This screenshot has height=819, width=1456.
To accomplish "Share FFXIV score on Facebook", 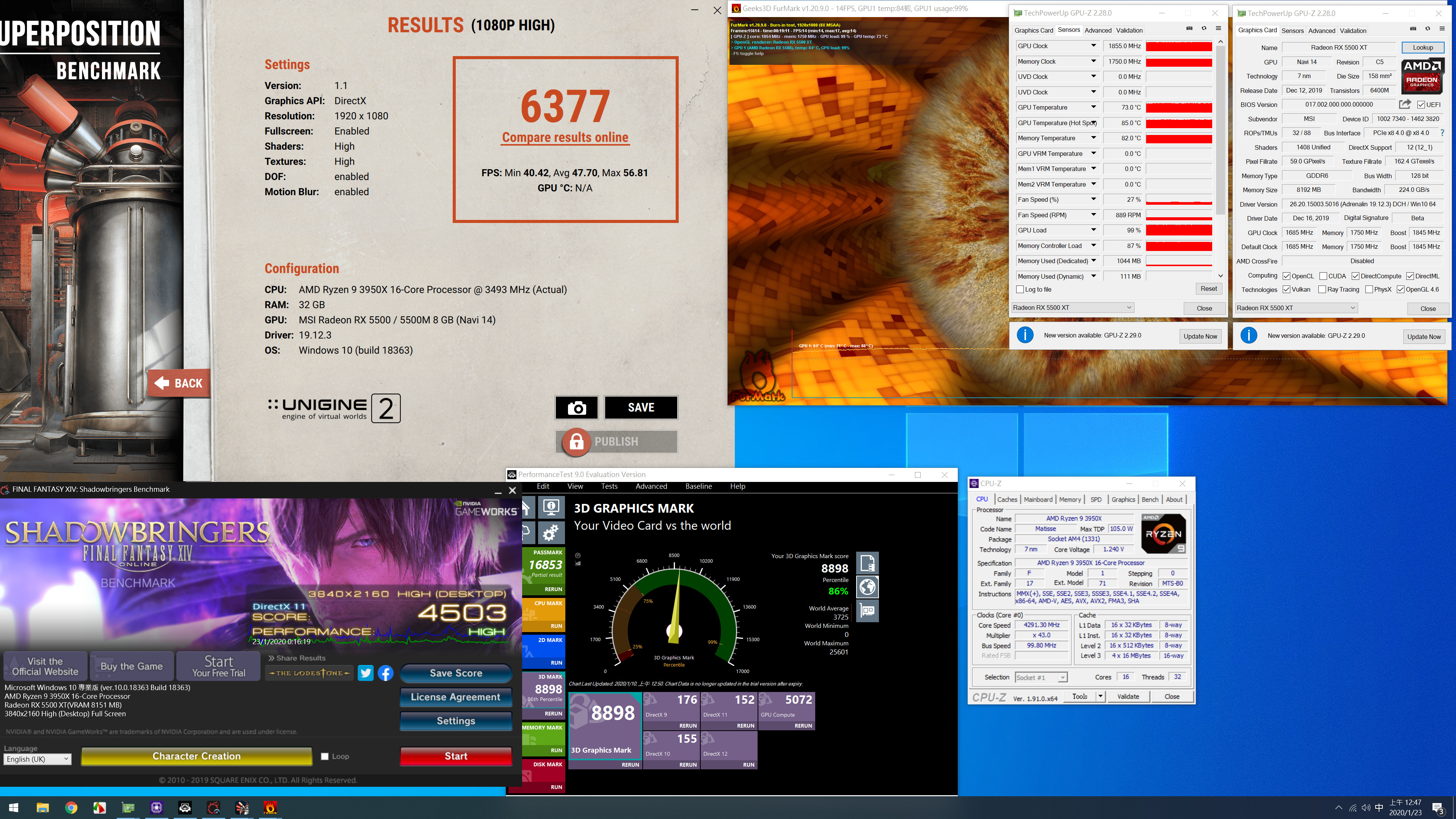I will pyautogui.click(x=386, y=673).
